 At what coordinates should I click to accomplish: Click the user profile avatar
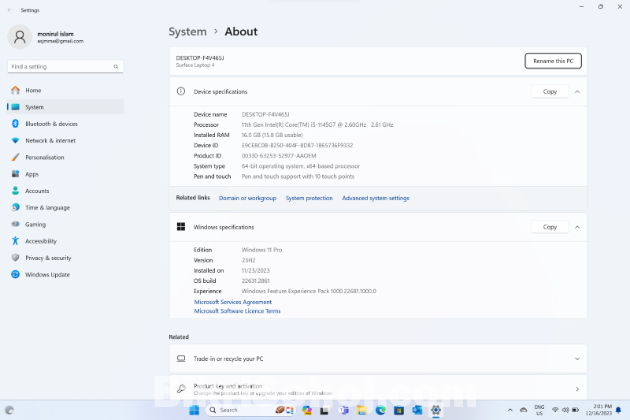(20, 37)
